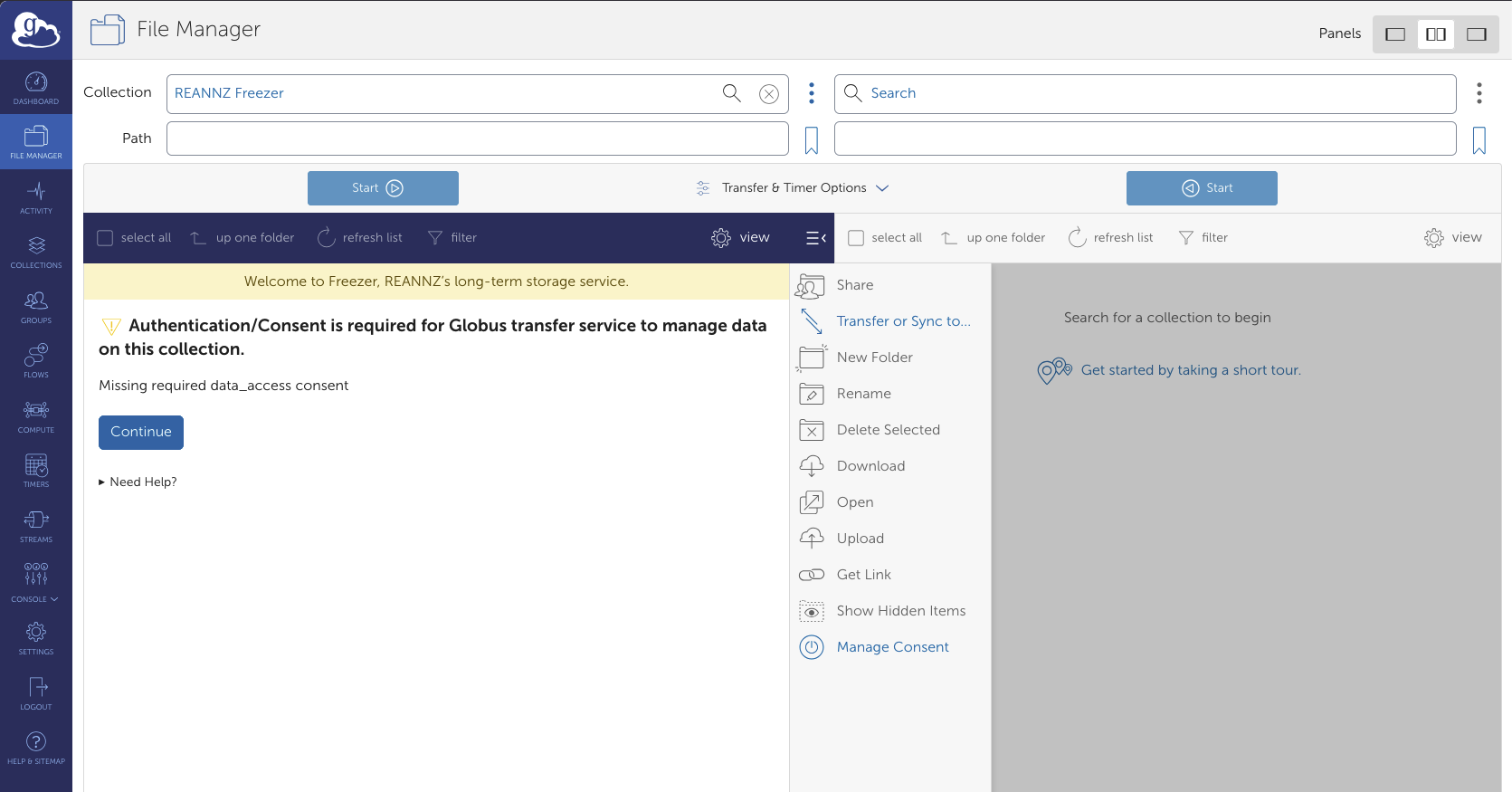Screen dimensions: 1512x792
Task: Refresh the right pane file list
Action: [1111, 238]
